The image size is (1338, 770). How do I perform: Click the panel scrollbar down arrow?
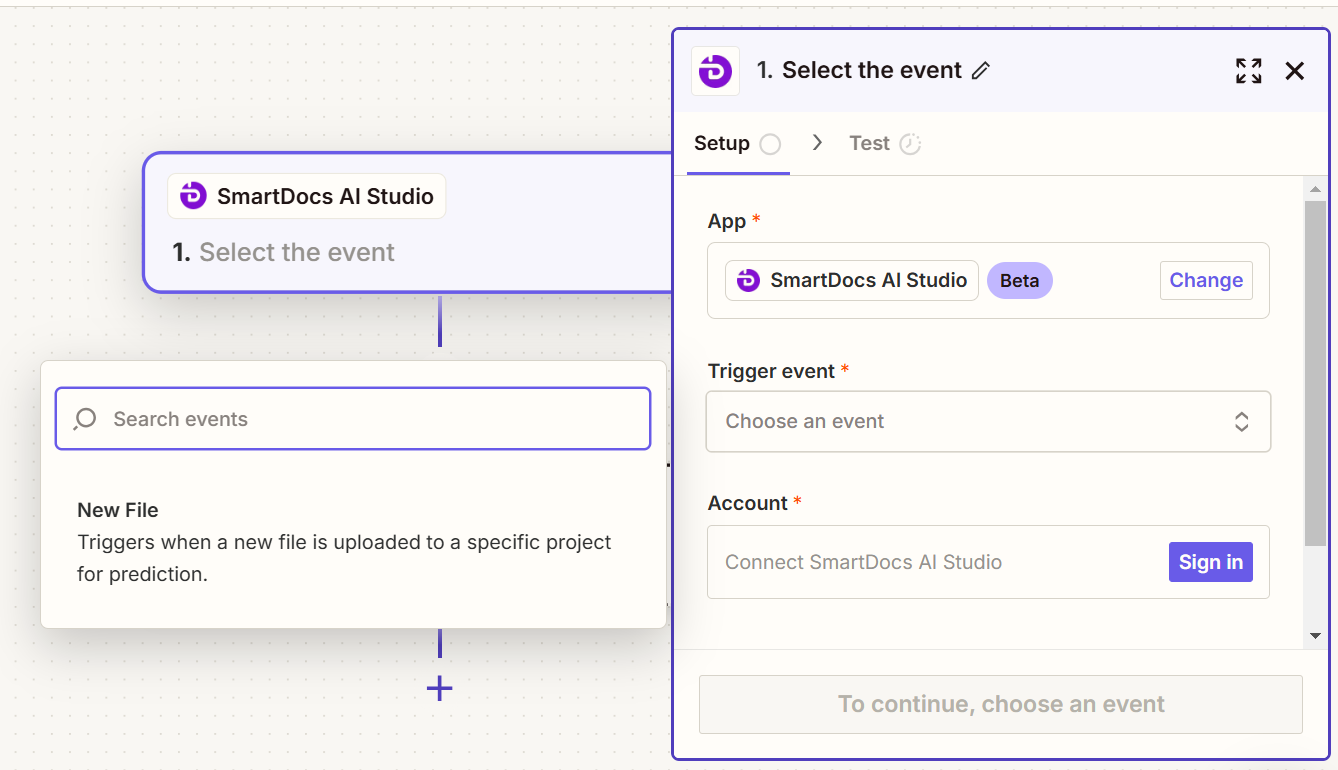click(1315, 636)
